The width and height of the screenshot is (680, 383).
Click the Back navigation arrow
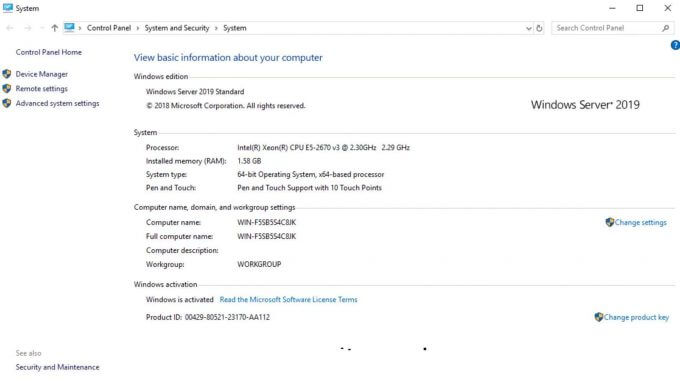click(x=10, y=28)
